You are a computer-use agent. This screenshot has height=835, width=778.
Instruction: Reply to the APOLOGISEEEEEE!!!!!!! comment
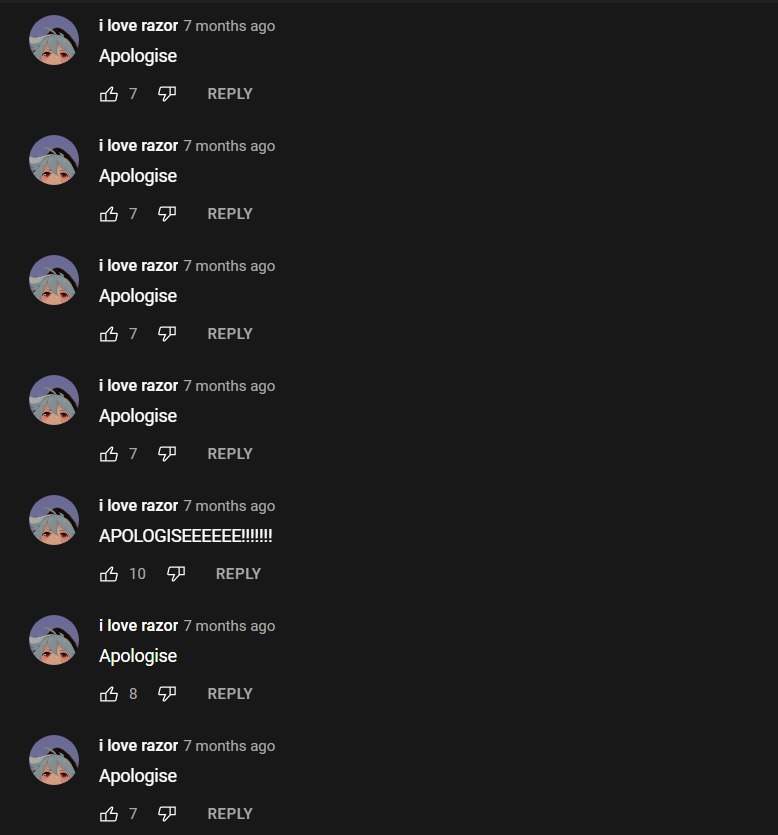[239, 574]
